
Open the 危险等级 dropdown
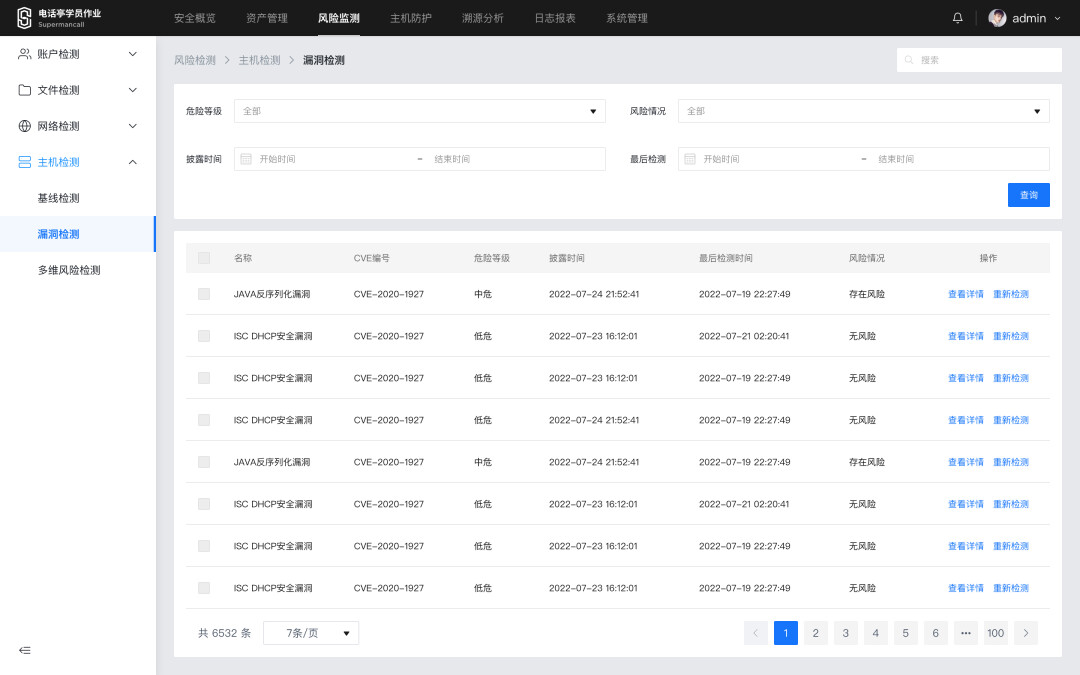(x=419, y=111)
